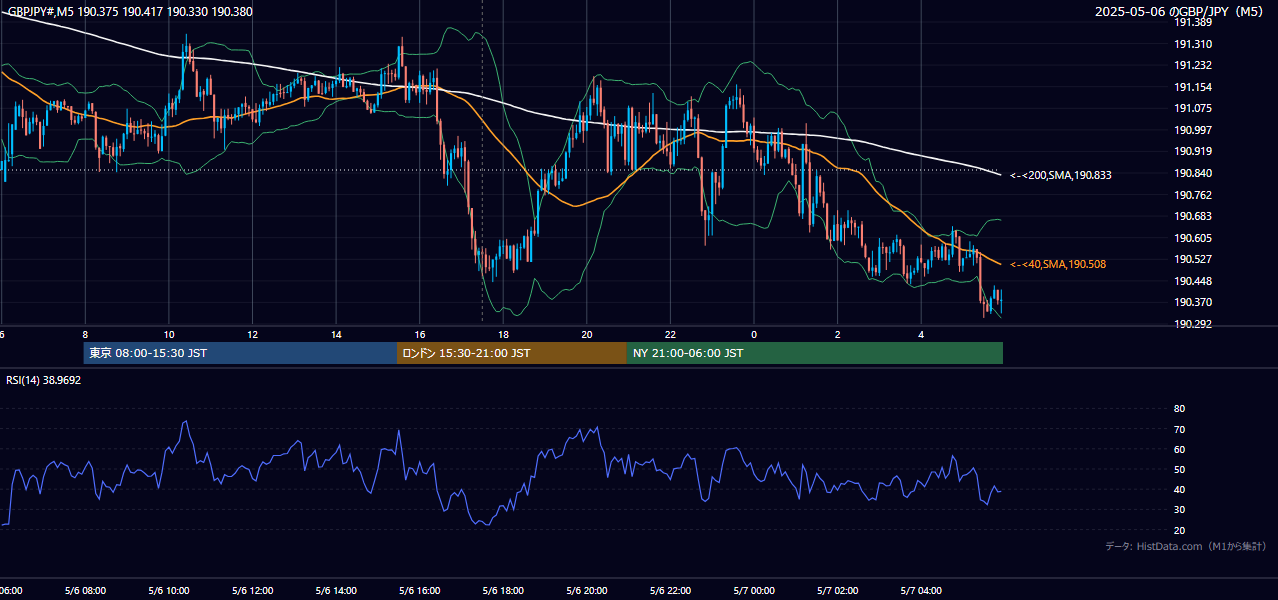The width and height of the screenshot is (1278, 600).
Task: Click the bottom axis label 5/6 14:00
Action: [x=336, y=591]
